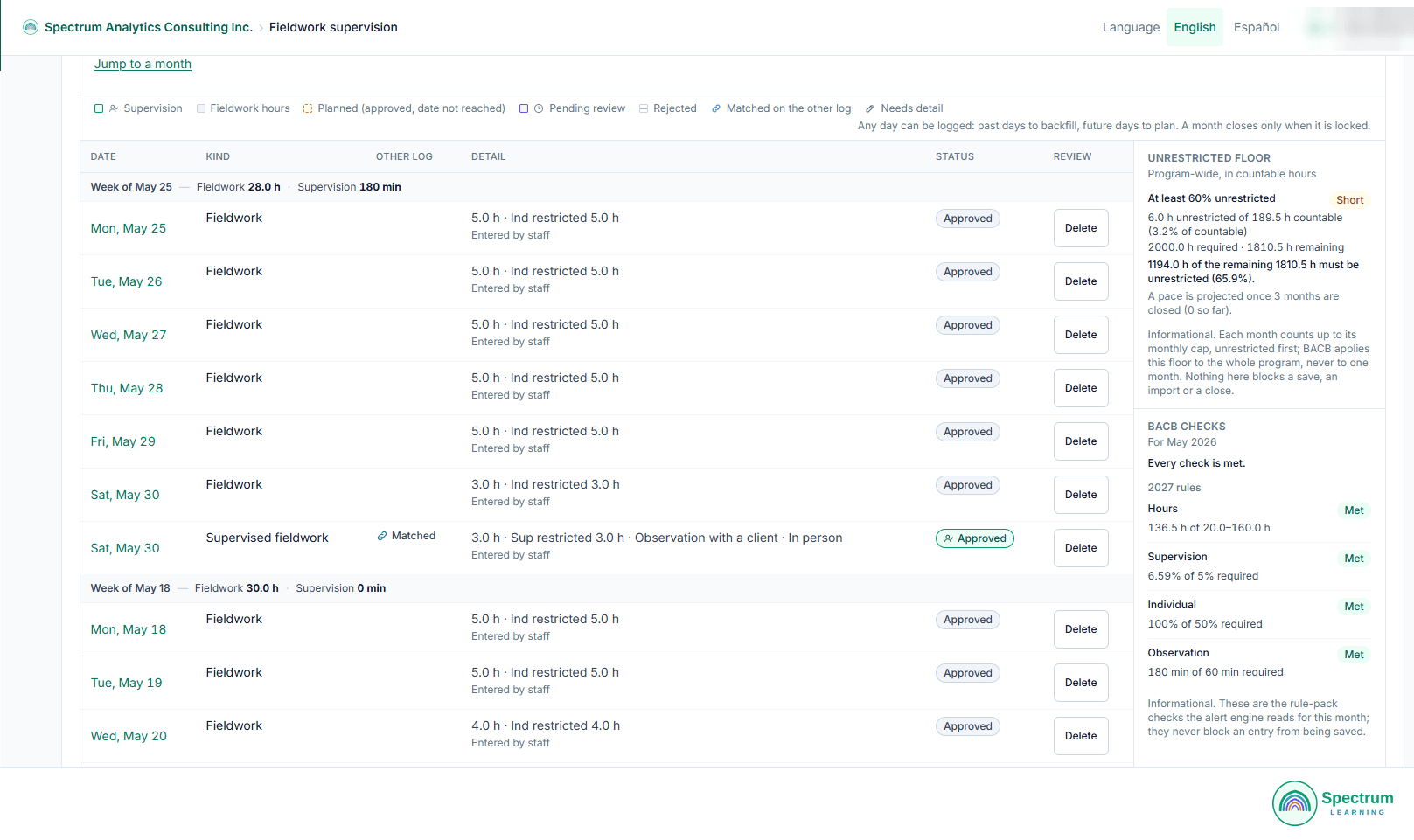Delete the Thu, May 28 fieldwork entry
This screenshot has width=1414, height=840.
(1081, 388)
